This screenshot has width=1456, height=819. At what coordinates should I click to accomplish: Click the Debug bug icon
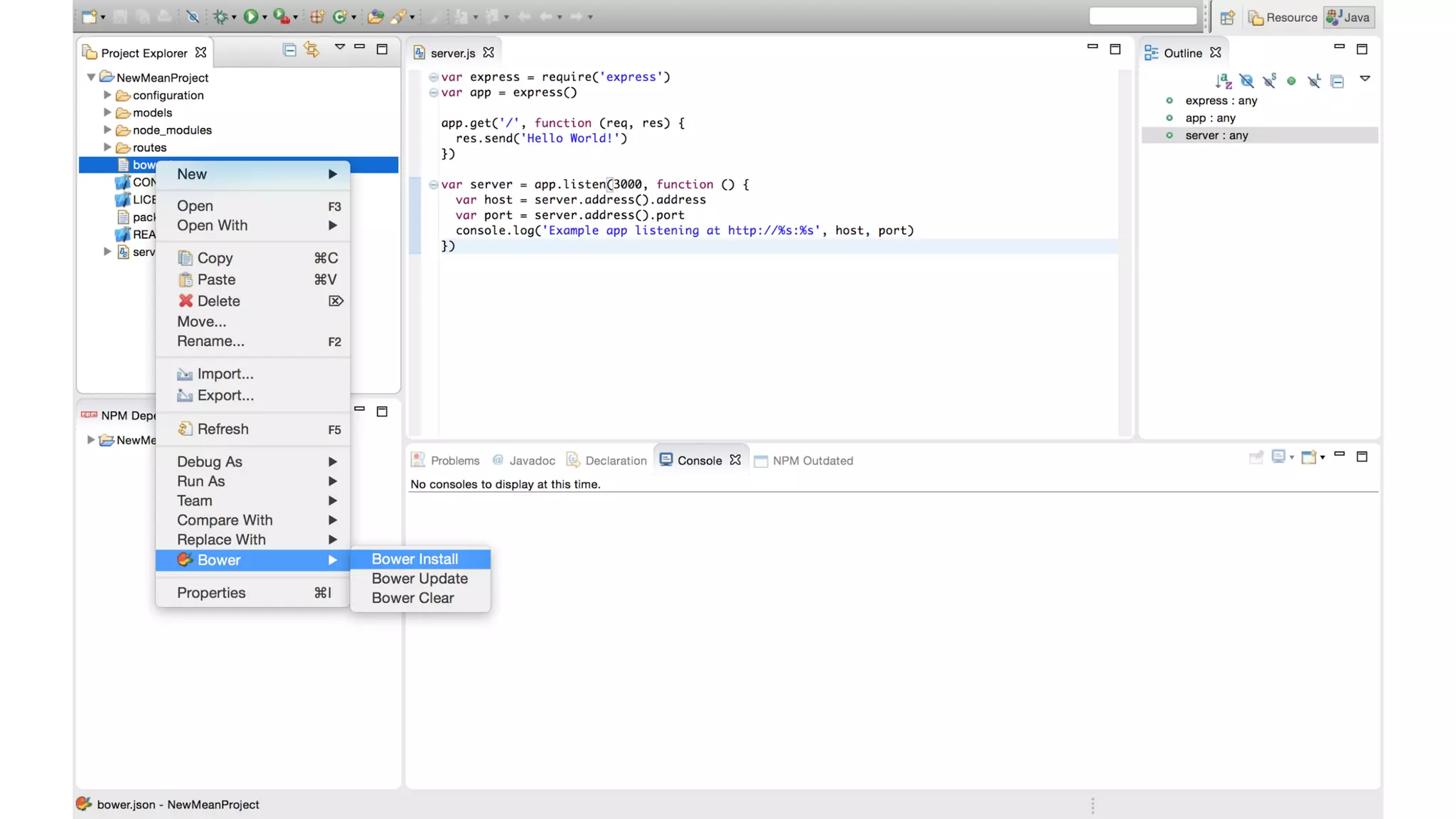click(x=220, y=16)
